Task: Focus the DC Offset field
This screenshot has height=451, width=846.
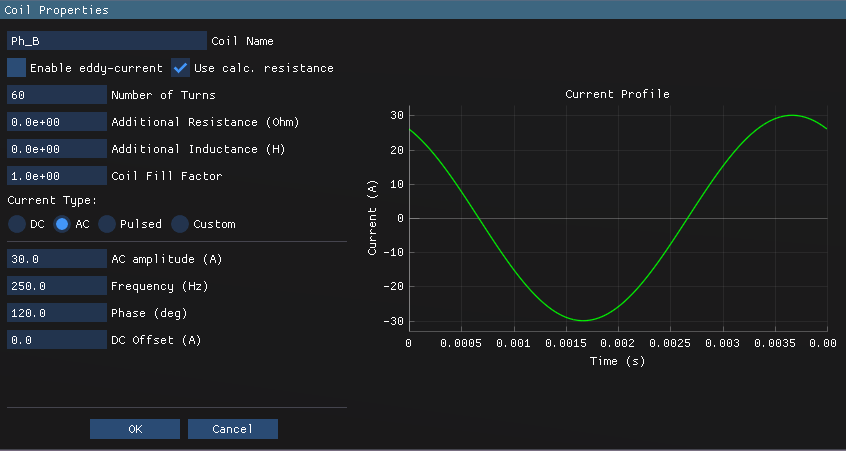Action: pos(56,340)
